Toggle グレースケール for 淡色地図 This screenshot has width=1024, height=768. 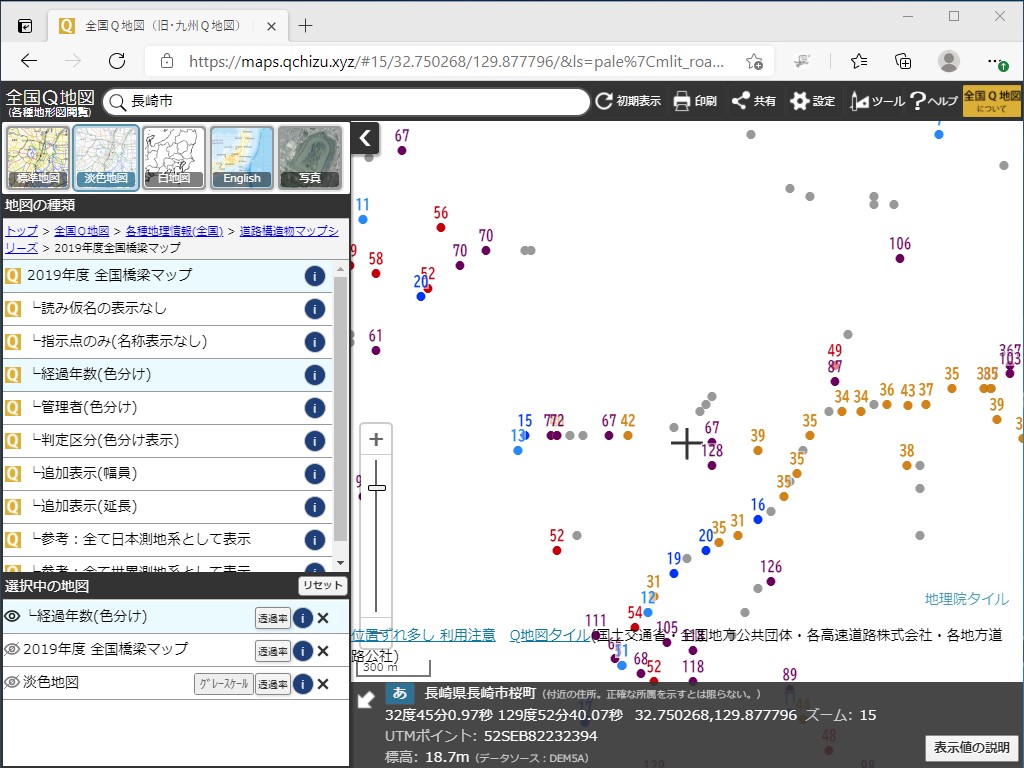click(x=225, y=683)
